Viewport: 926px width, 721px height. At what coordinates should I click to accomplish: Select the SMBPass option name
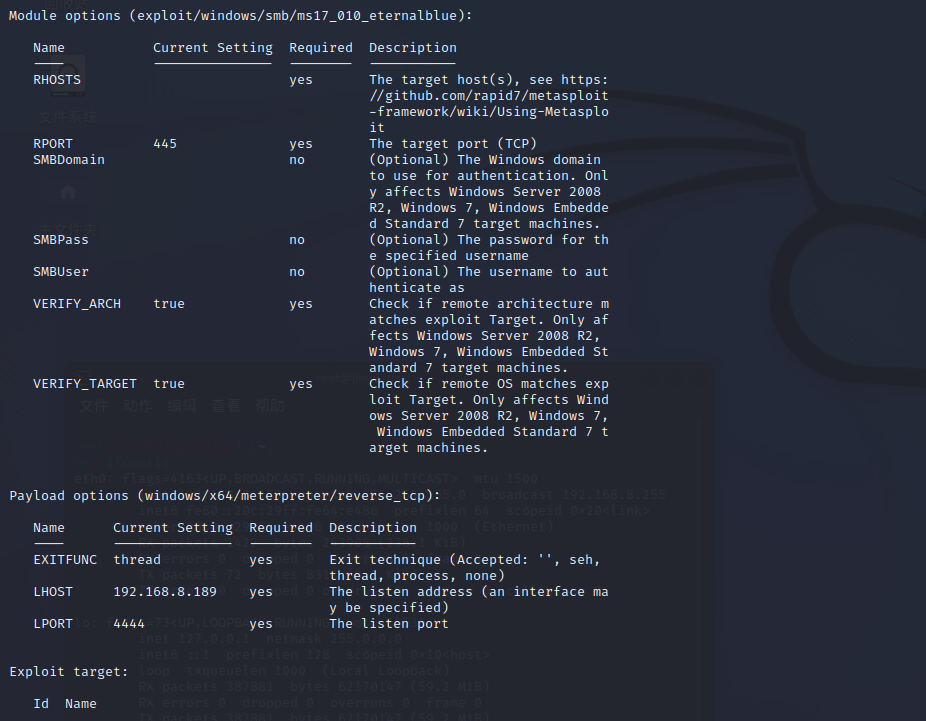click(61, 240)
